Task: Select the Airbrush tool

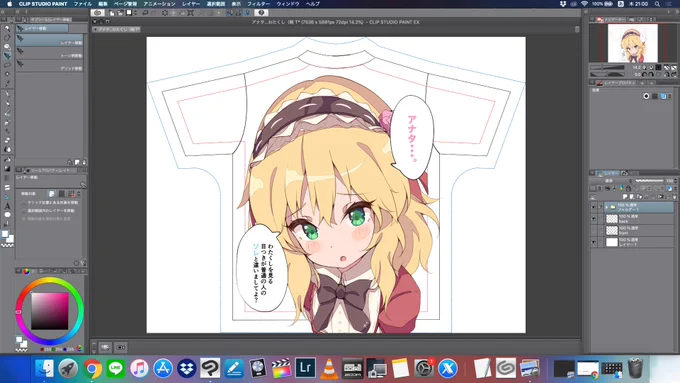Action: click(7, 122)
